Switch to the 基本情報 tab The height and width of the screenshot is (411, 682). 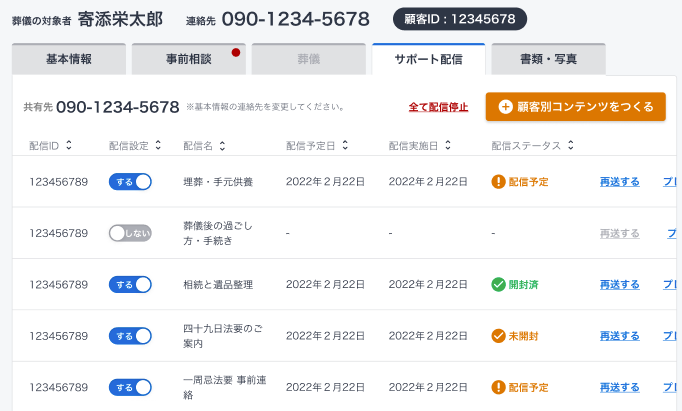[69, 59]
